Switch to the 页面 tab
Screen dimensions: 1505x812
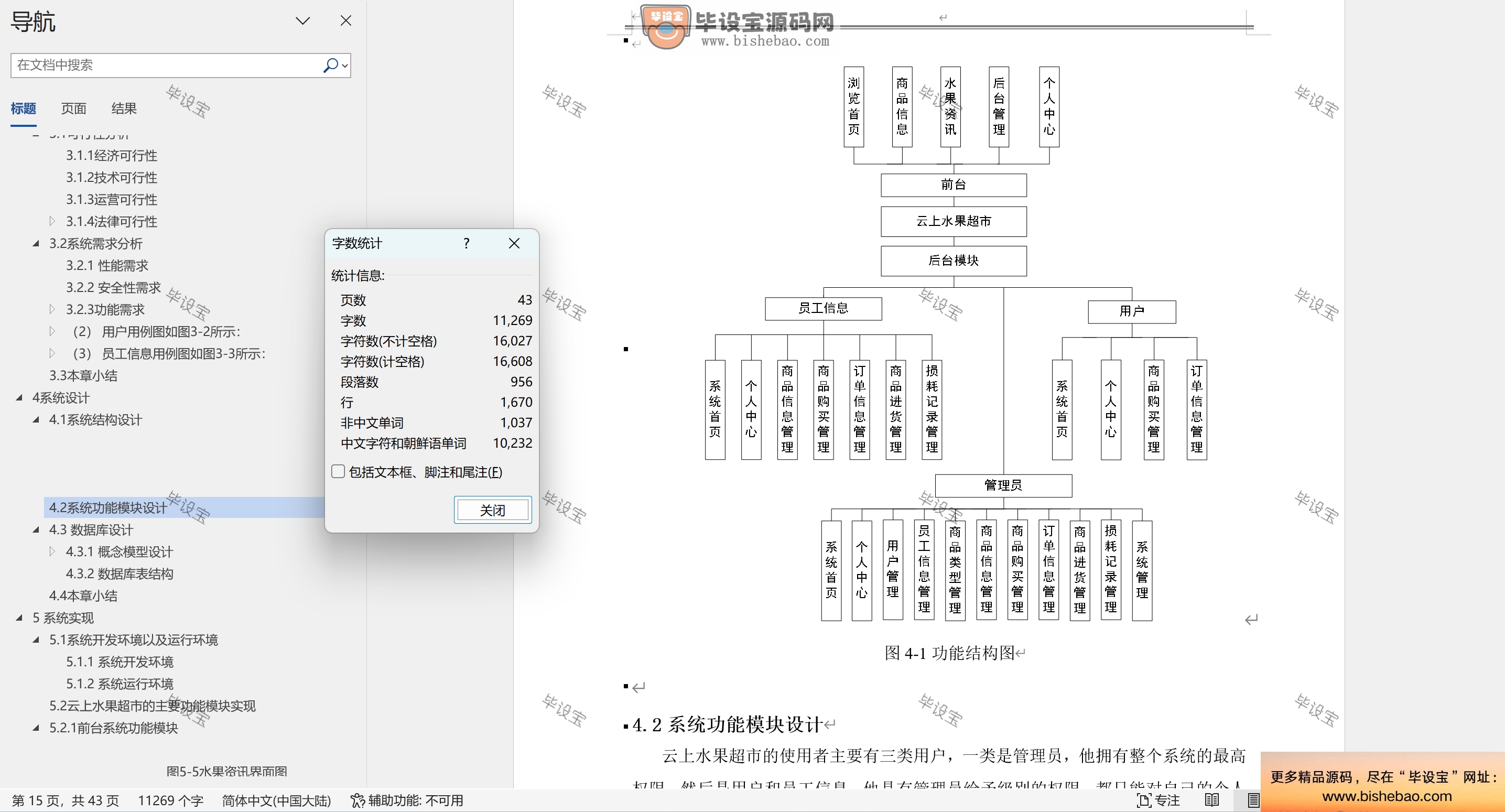tap(73, 109)
